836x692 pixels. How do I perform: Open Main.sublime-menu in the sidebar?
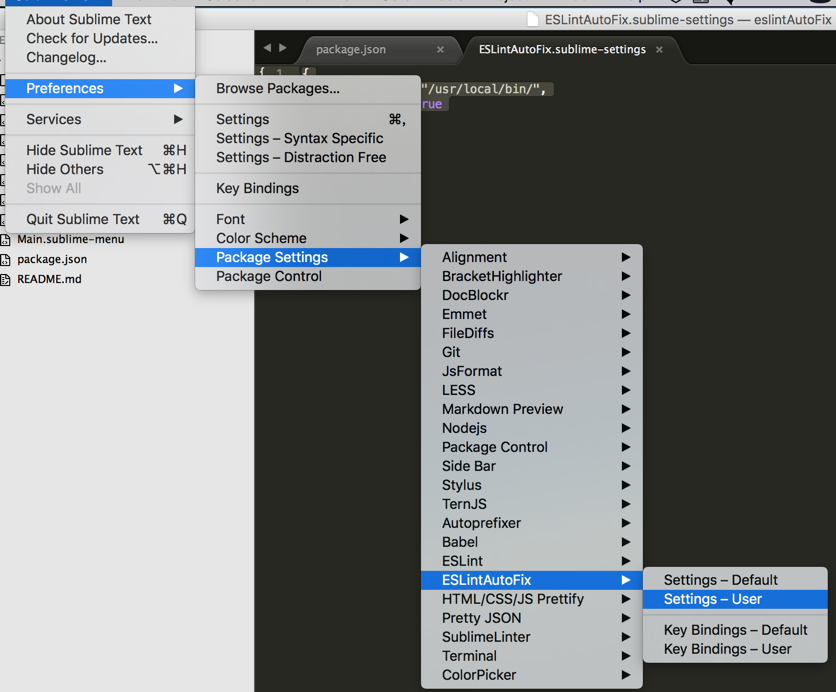(x=70, y=239)
